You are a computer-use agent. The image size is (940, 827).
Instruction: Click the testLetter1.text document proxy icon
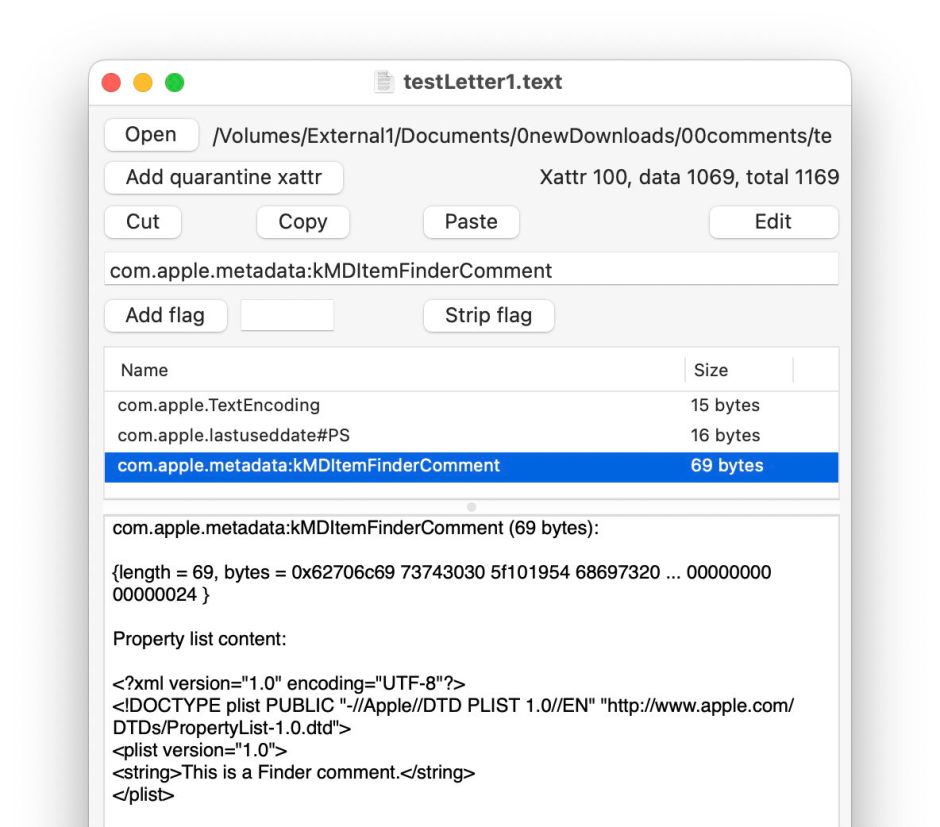(384, 82)
